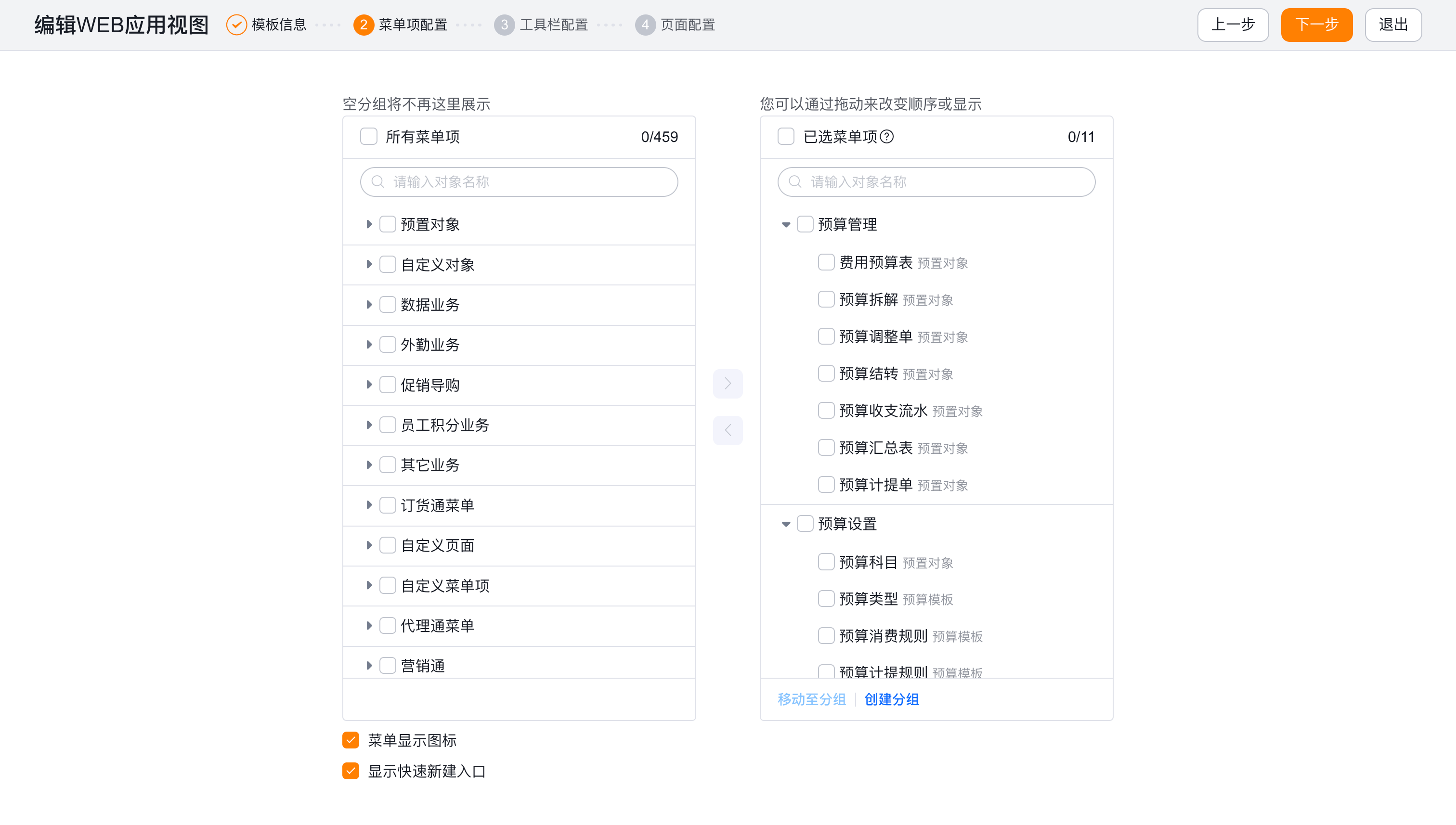This screenshot has width=1456, height=825.
Task: Collapse the 预算管理 group
Action: tap(785, 225)
